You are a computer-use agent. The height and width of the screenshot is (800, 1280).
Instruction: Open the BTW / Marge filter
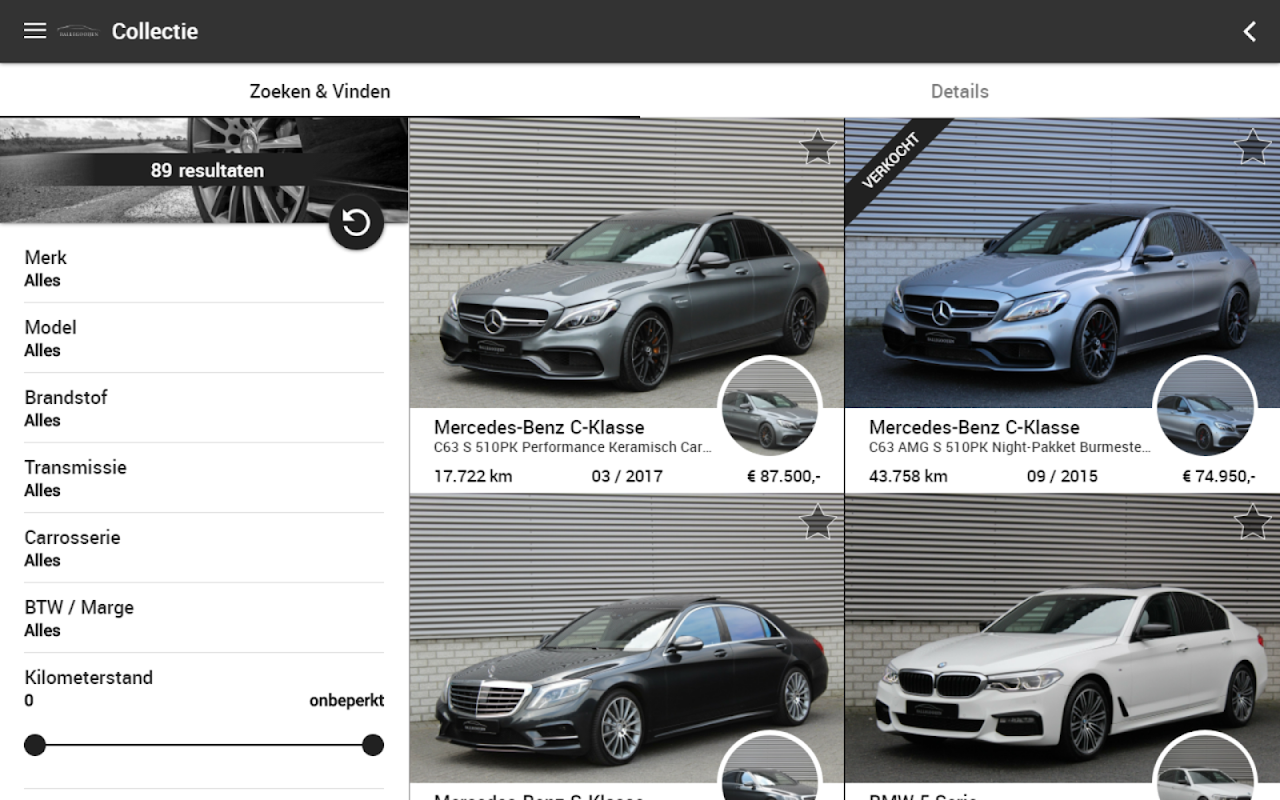(x=204, y=618)
